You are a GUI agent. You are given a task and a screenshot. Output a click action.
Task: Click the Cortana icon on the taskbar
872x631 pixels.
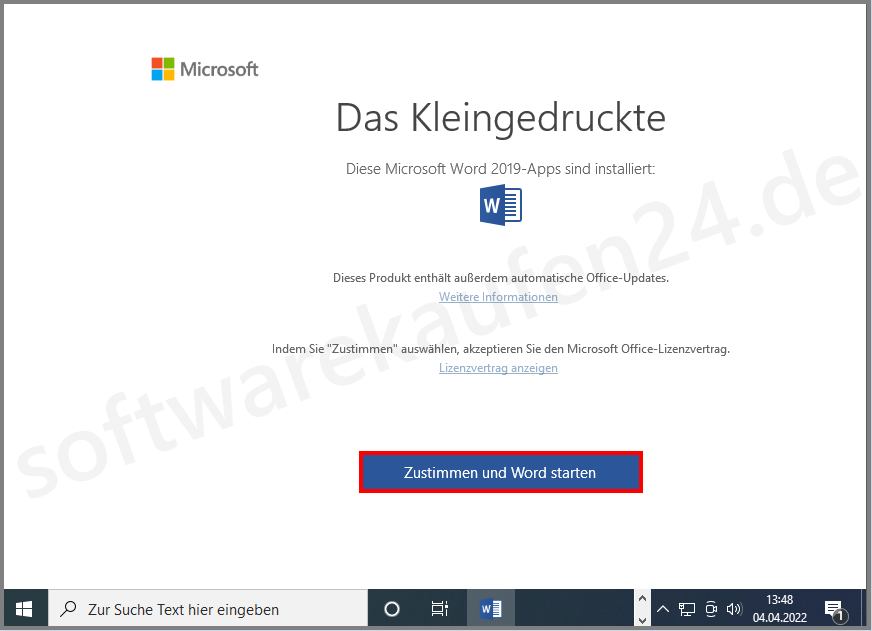click(x=390, y=607)
